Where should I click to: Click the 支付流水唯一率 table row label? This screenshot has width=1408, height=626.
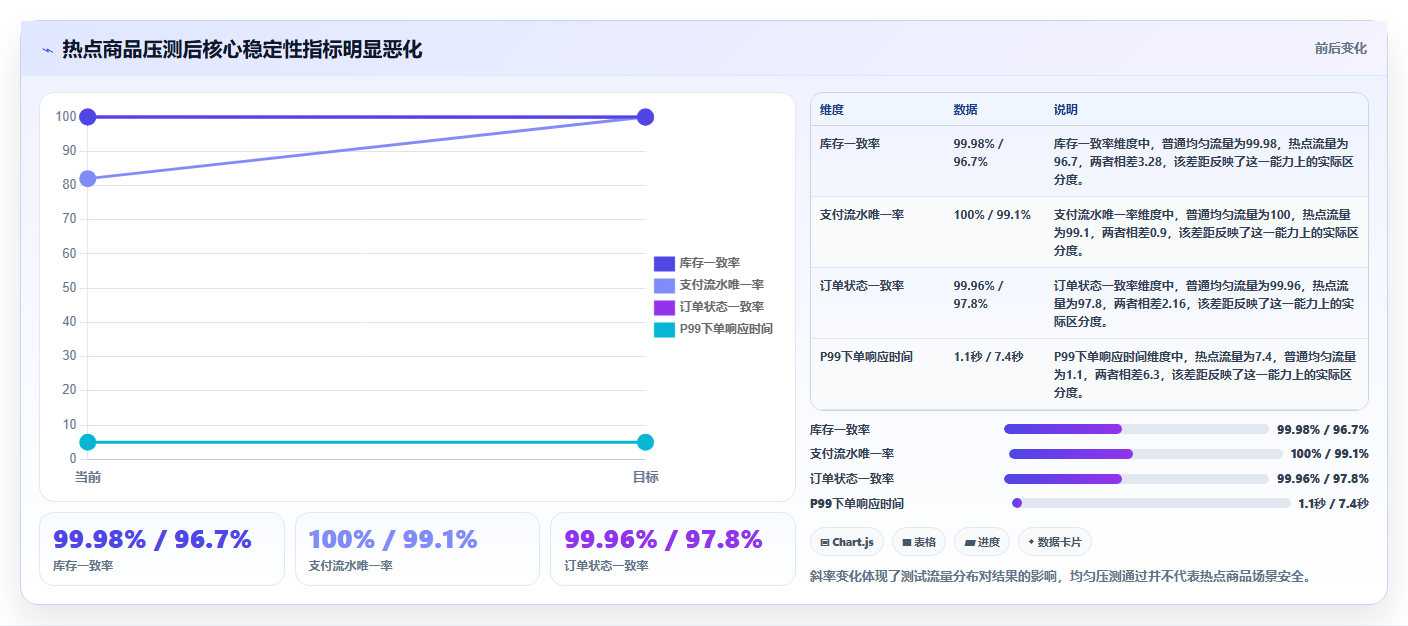pyautogui.click(x=862, y=215)
